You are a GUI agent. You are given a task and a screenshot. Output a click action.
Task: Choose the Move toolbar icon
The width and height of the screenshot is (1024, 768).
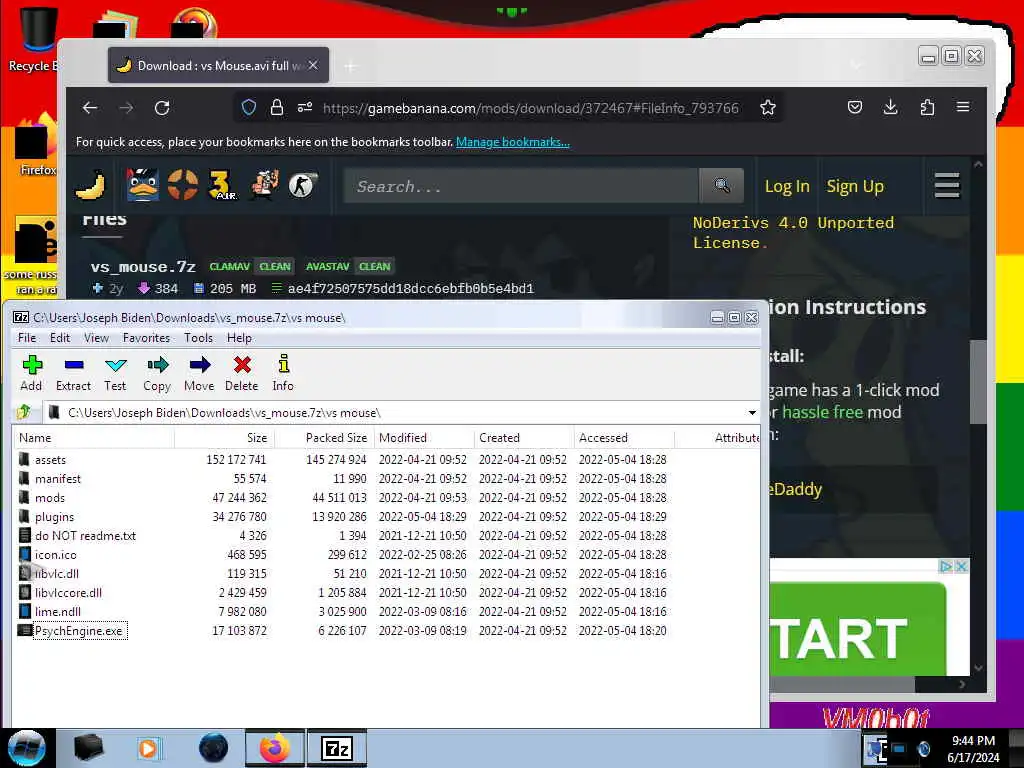[x=199, y=373]
